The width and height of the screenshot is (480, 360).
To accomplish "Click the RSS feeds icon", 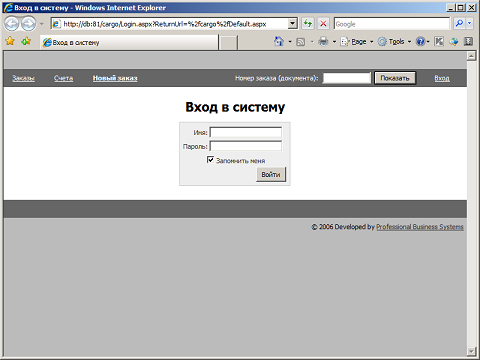I will [x=301, y=42].
